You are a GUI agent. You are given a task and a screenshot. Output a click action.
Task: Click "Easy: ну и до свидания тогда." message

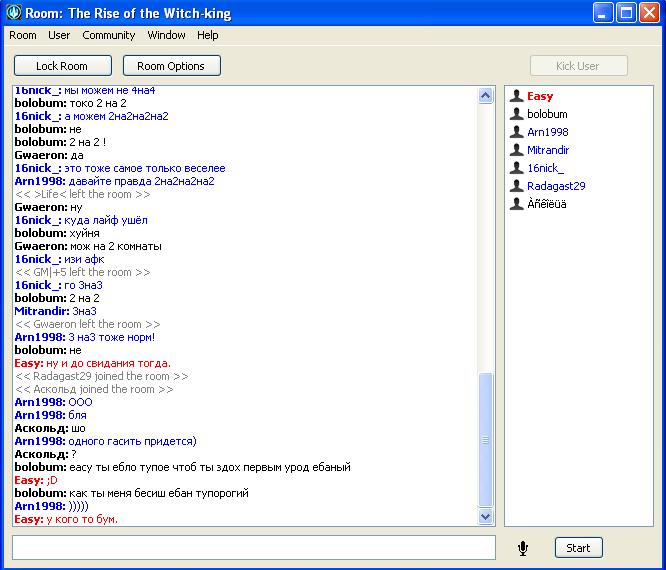93,363
